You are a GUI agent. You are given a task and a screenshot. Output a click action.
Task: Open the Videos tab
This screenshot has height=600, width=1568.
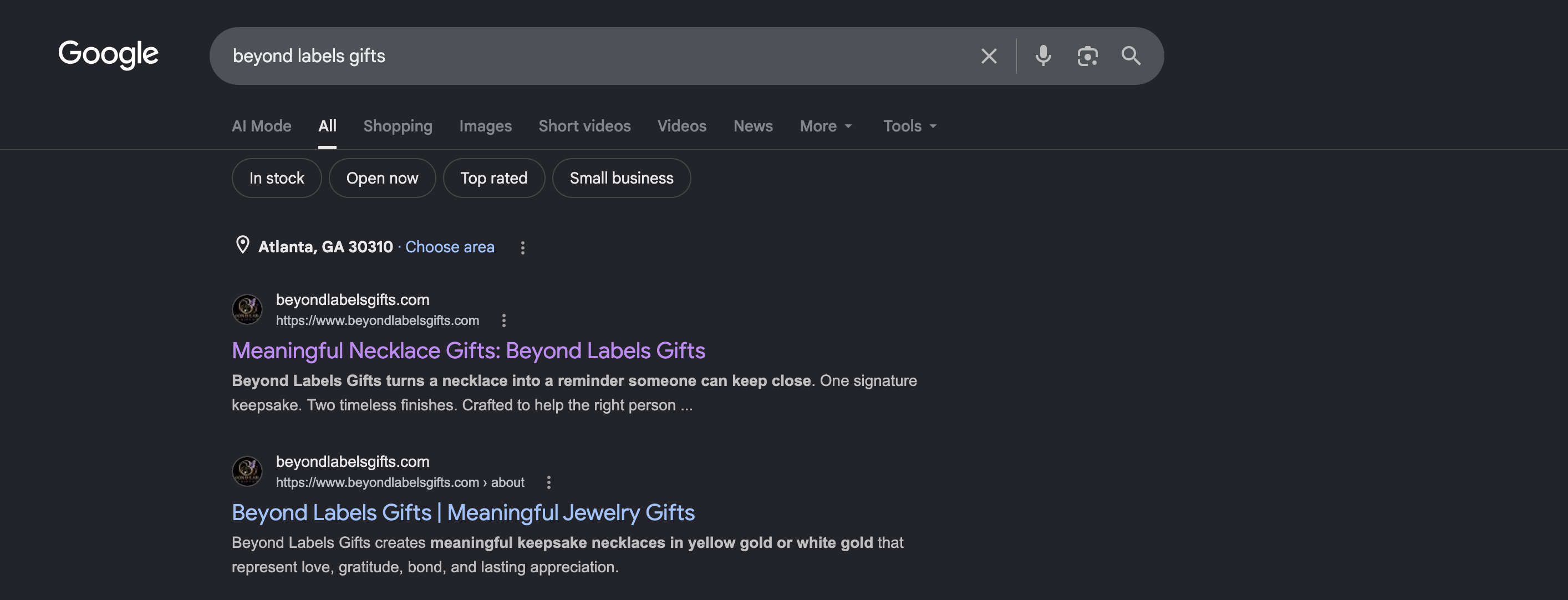[682, 126]
